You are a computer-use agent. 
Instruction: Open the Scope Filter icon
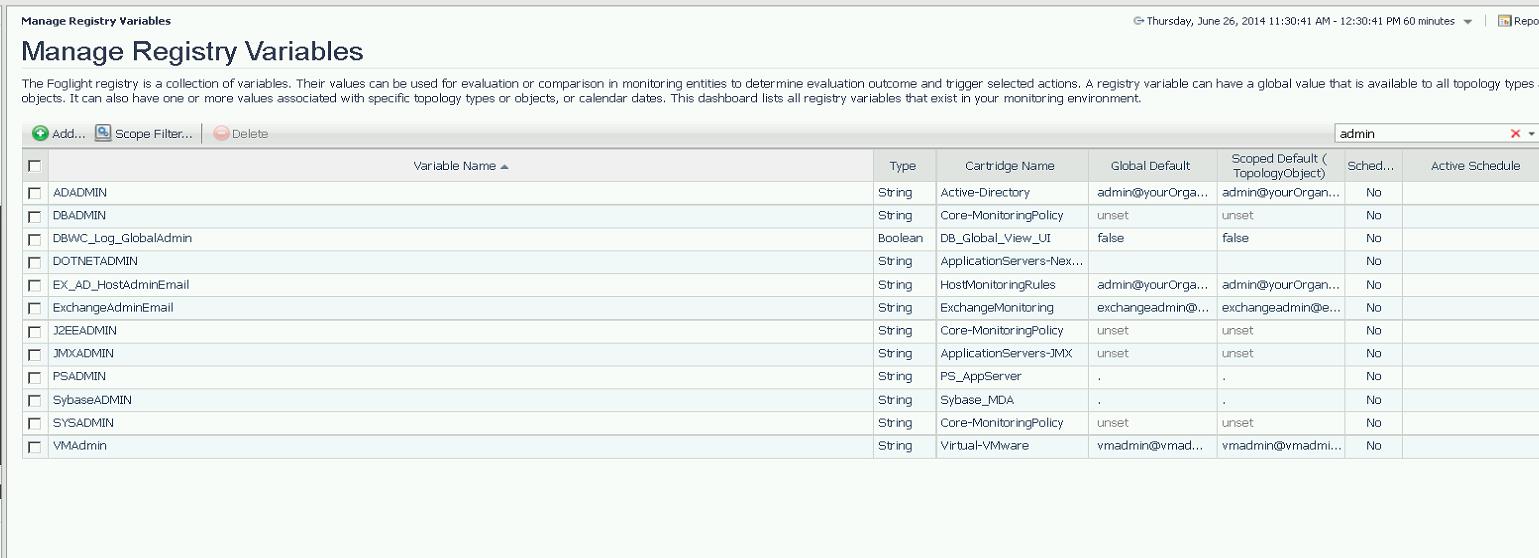click(103, 133)
